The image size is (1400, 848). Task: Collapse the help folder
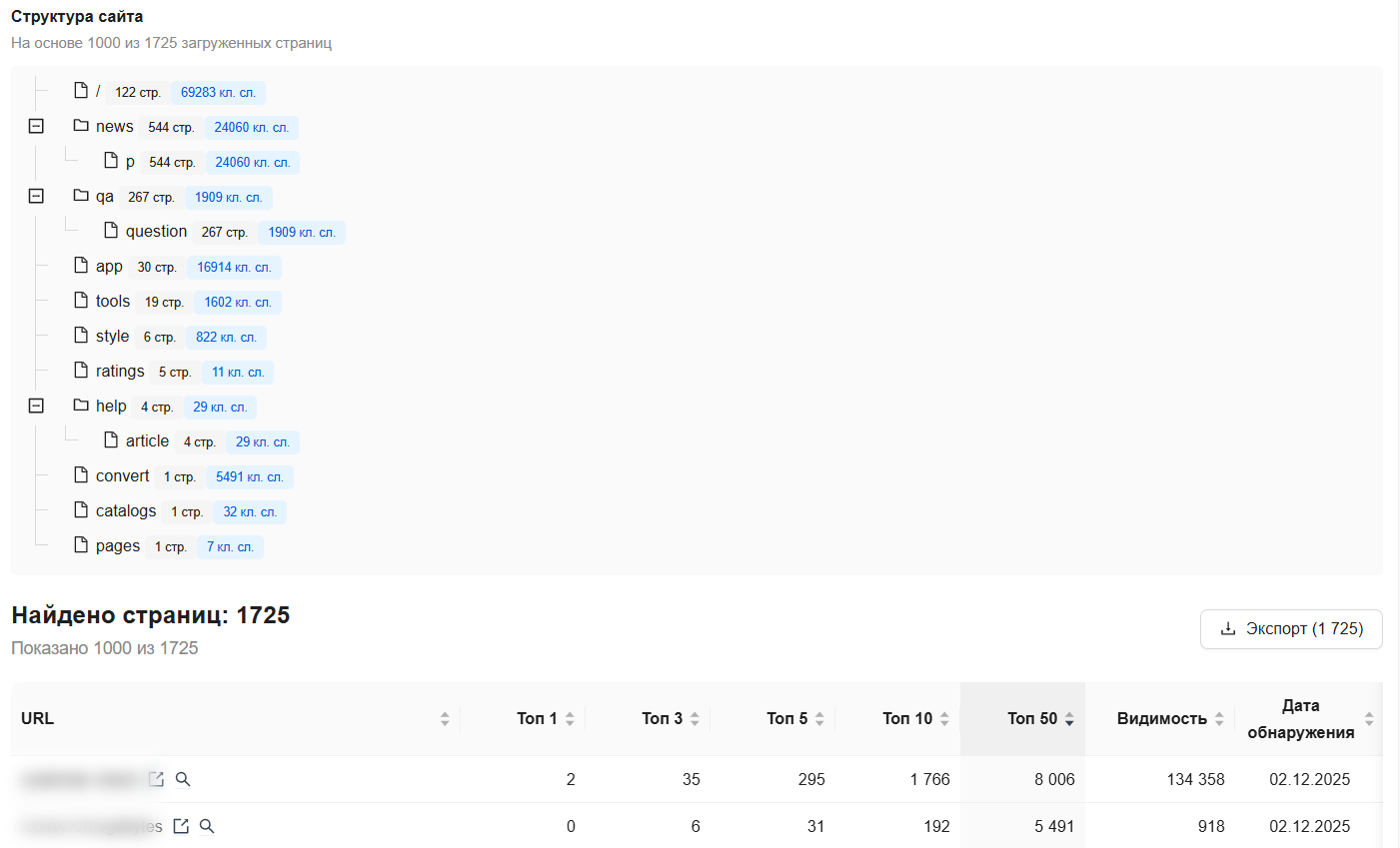click(x=36, y=407)
